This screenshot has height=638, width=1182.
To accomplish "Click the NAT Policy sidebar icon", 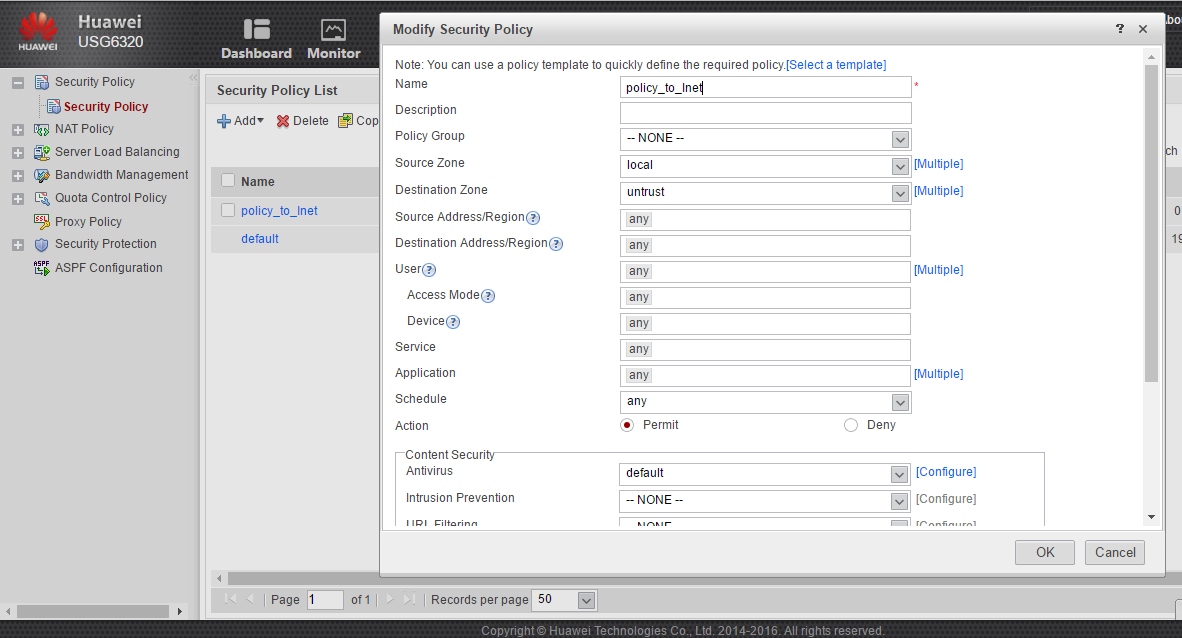I will 42,129.
